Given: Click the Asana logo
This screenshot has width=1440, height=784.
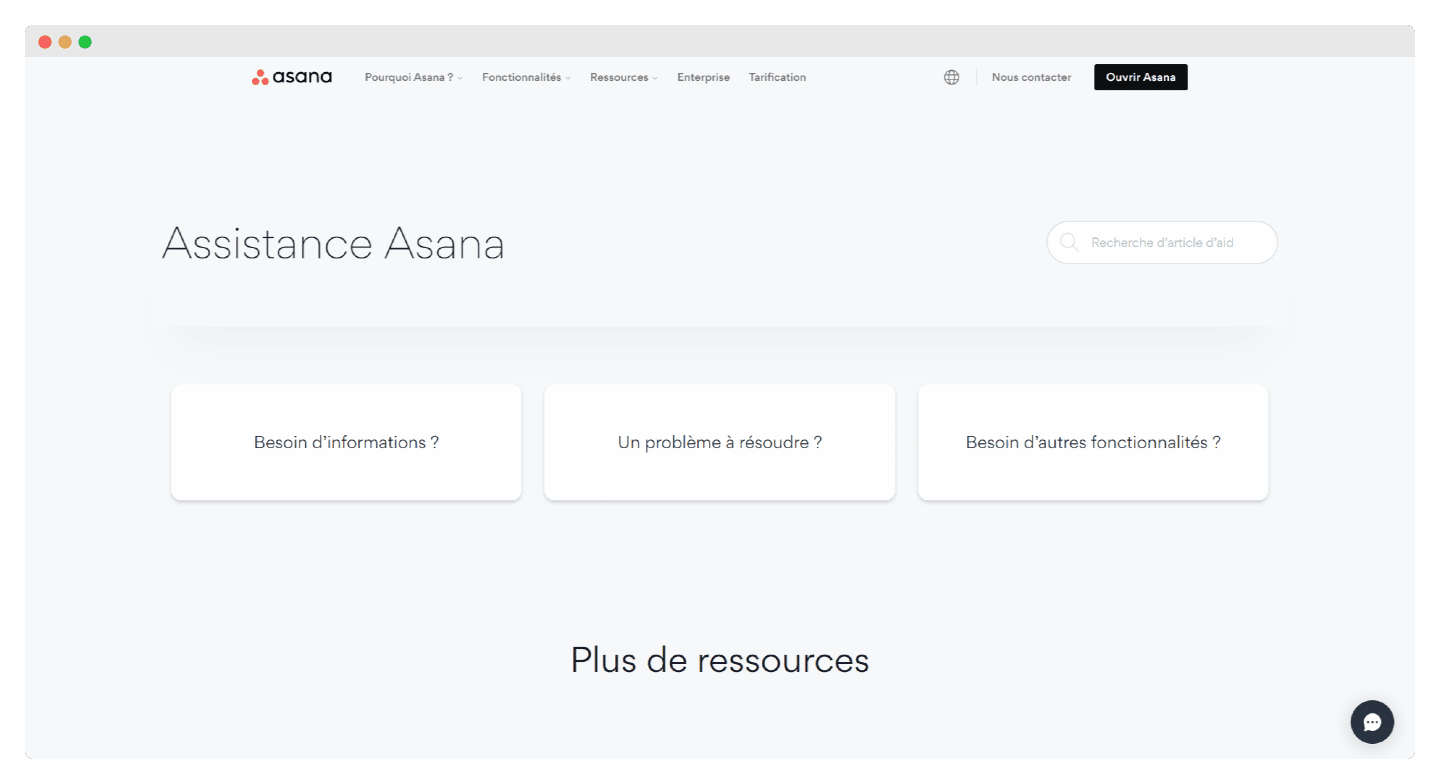Looking at the screenshot, I should (x=292, y=77).
